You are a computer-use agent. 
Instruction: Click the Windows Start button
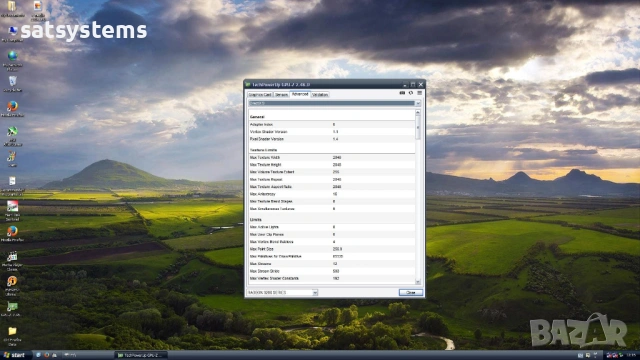point(14,355)
